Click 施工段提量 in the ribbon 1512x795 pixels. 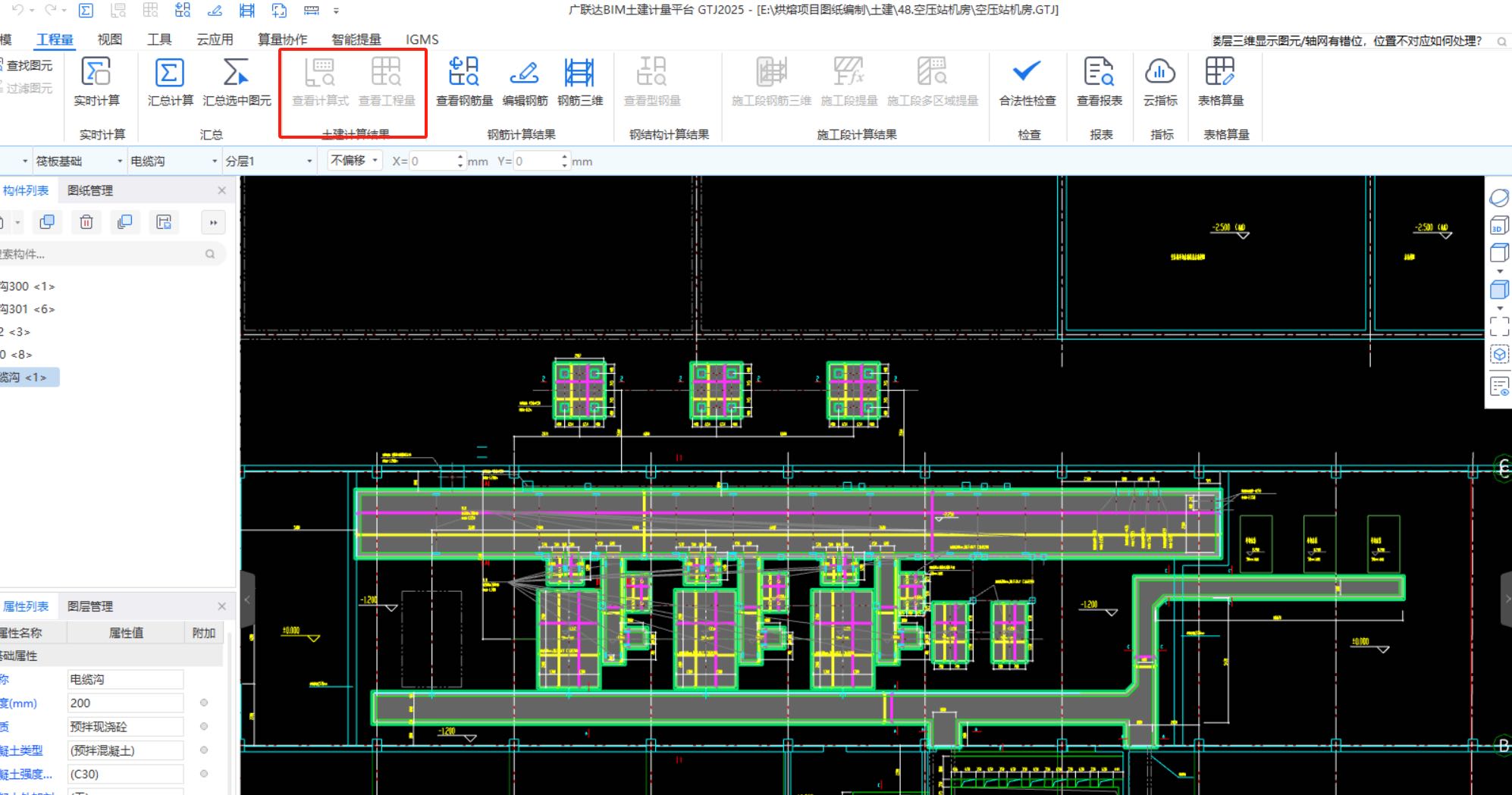point(849,82)
